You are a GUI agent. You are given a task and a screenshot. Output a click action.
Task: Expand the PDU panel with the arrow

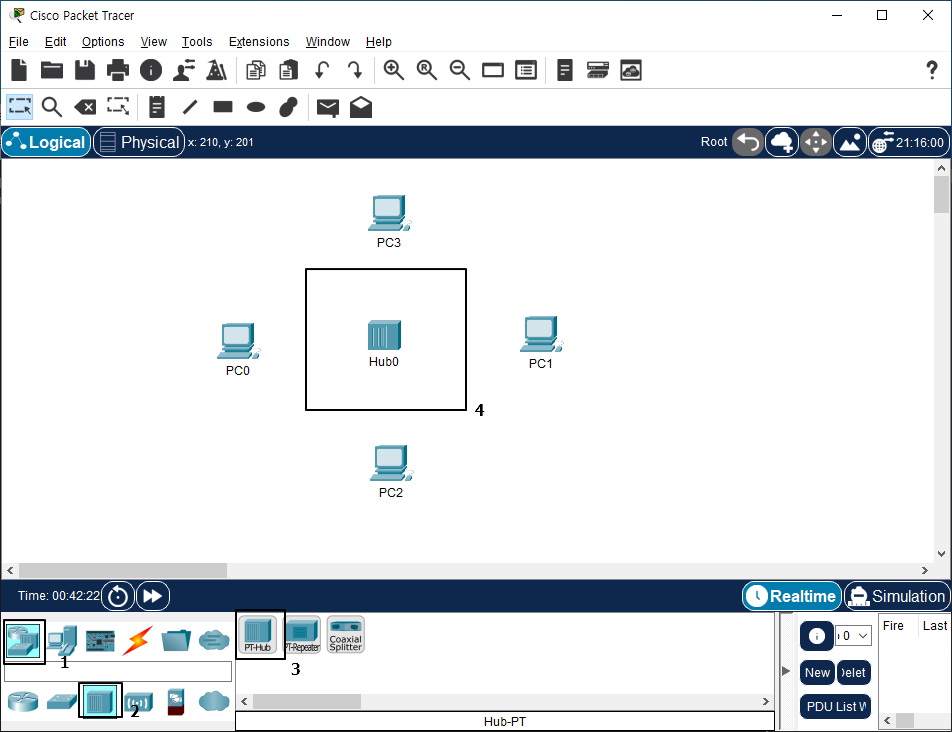pos(786,671)
